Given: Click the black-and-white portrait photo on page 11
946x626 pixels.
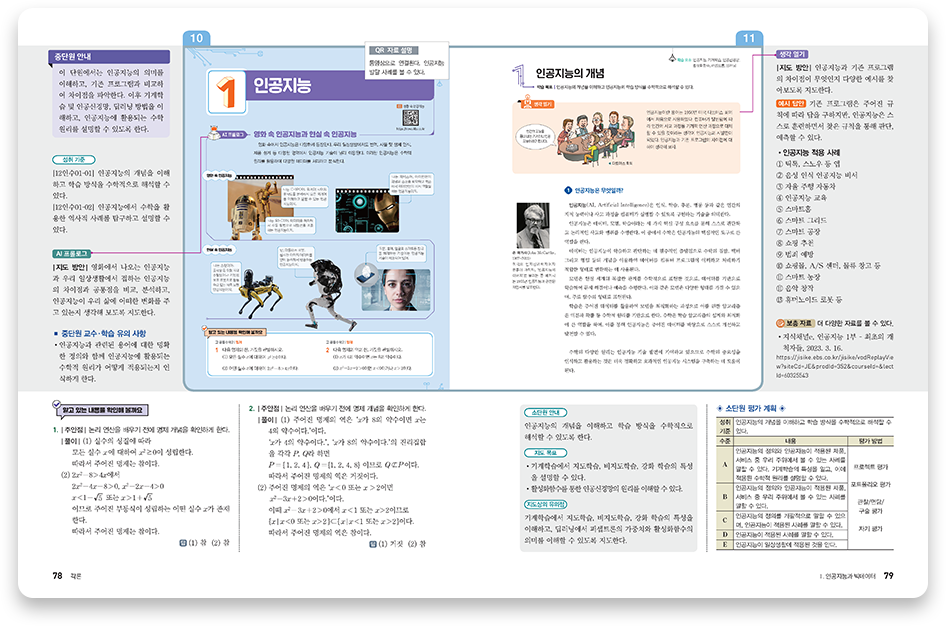Looking at the screenshot, I should [x=533, y=226].
